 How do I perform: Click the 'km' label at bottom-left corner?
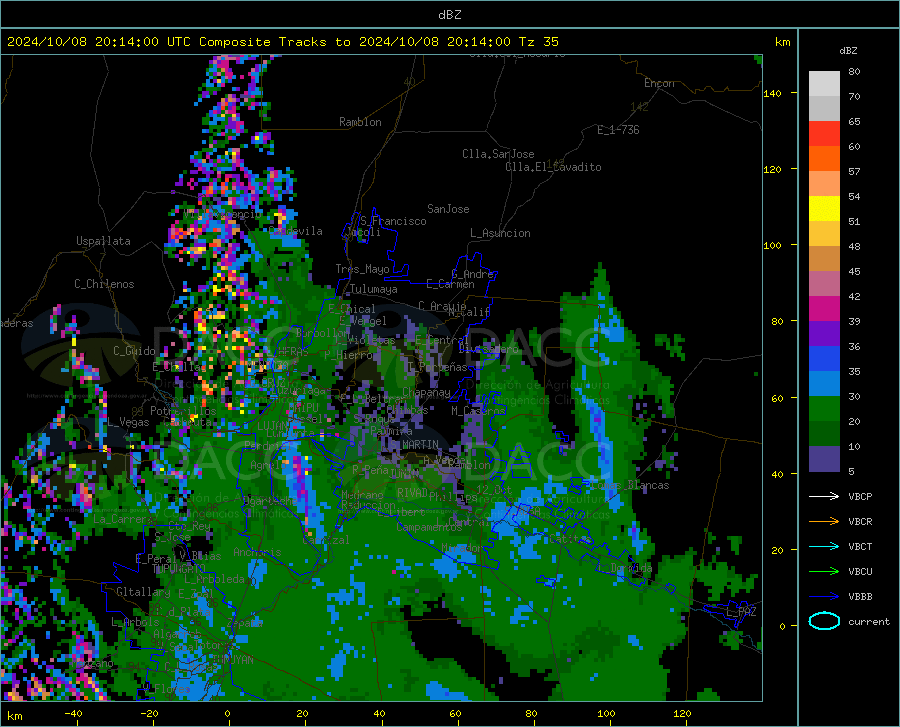point(14,716)
